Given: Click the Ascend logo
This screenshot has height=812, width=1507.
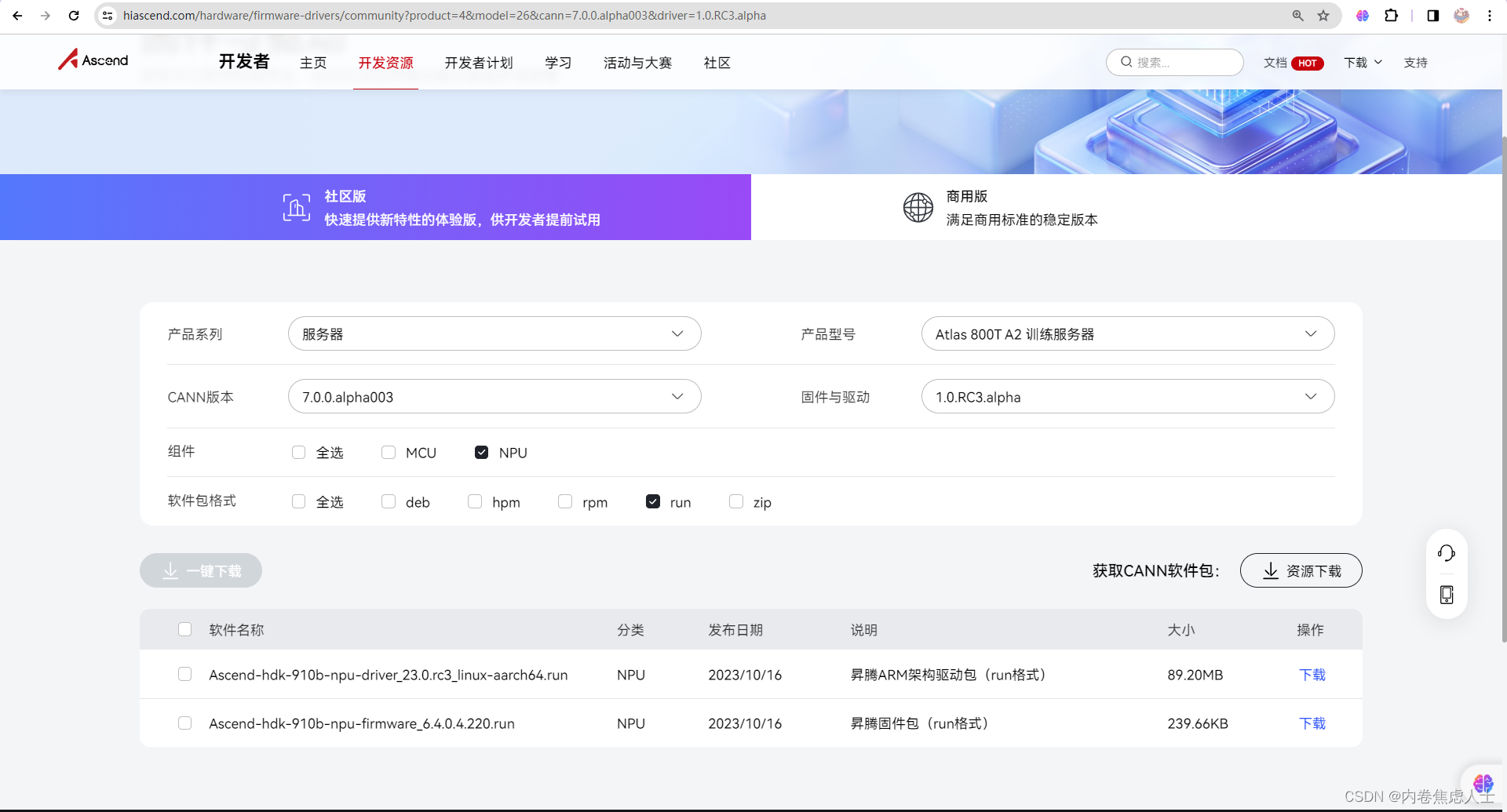Looking at the screenshot, I should click(x=93, y=60).
